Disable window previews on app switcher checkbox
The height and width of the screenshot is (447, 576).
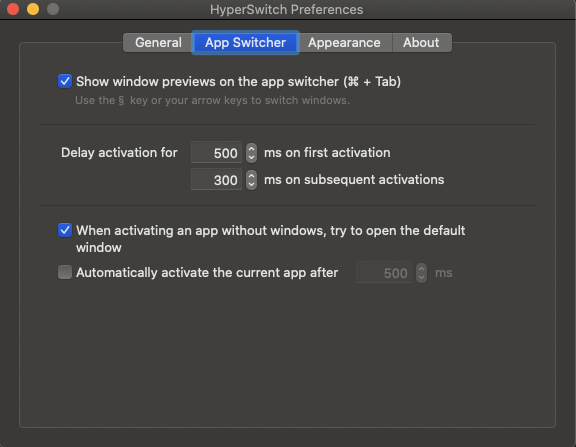(x=65, y=81)
